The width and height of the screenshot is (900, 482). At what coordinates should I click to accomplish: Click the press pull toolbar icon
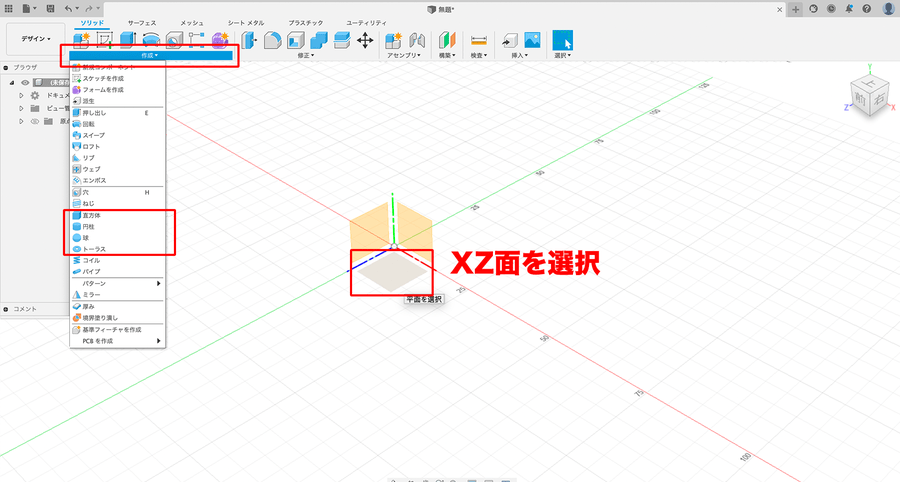click(x=249, y=40)
